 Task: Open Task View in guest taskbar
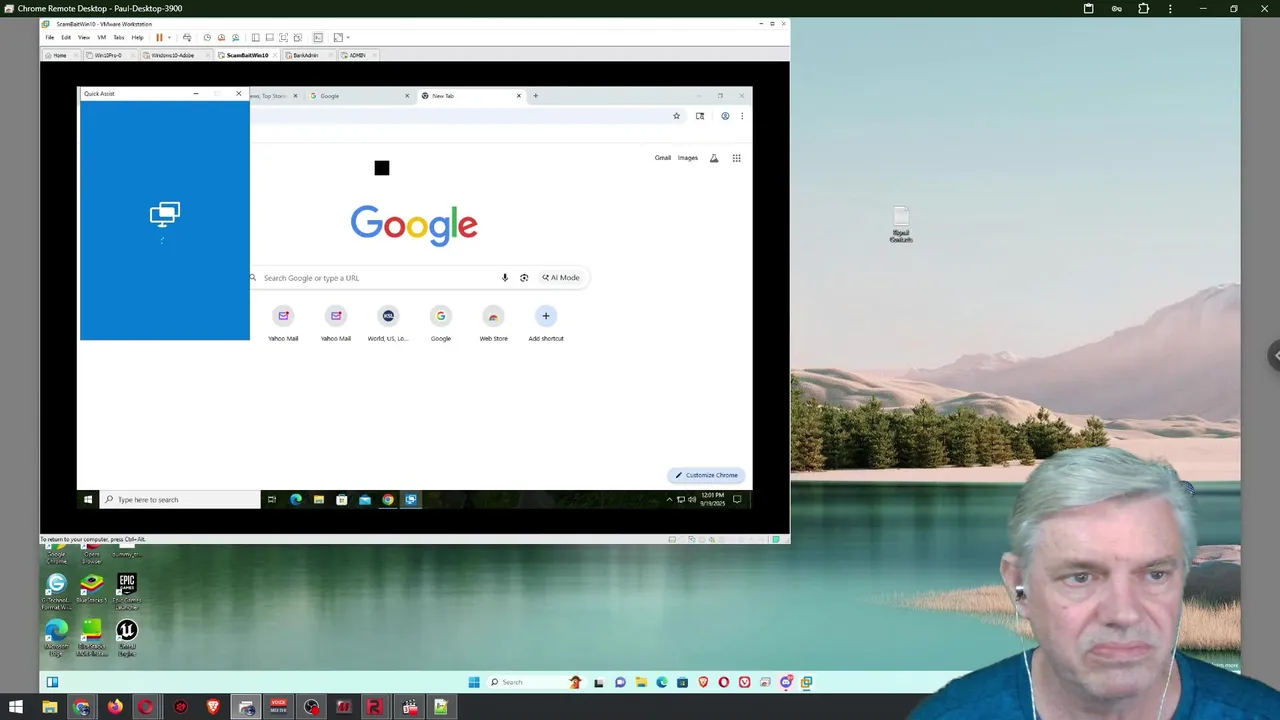pos(272,500)
